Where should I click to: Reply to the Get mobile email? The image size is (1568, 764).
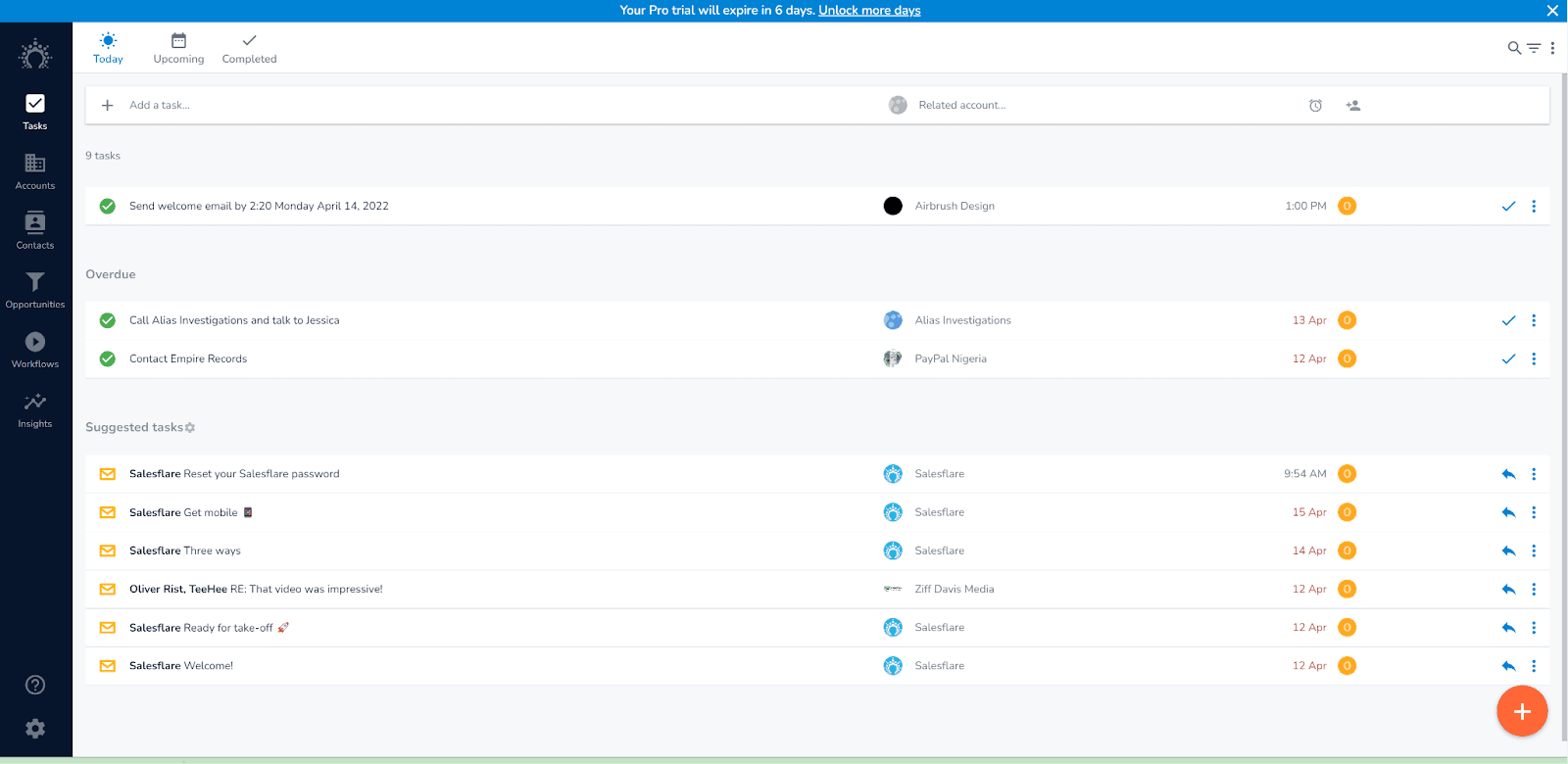(1508, 512)
